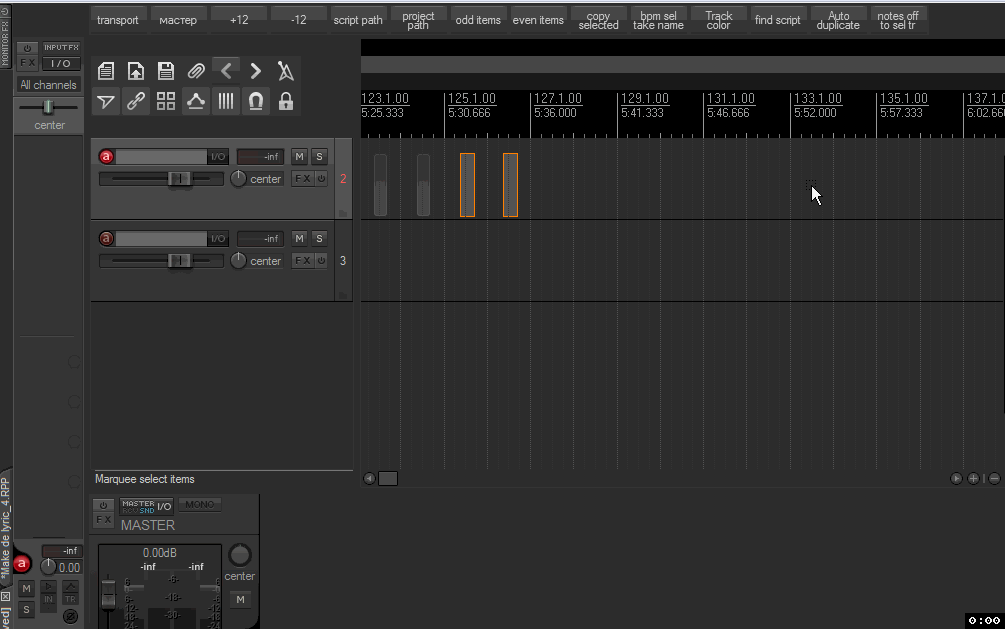
Task: Click track 2 name field
Action: [x=162, y=156]
